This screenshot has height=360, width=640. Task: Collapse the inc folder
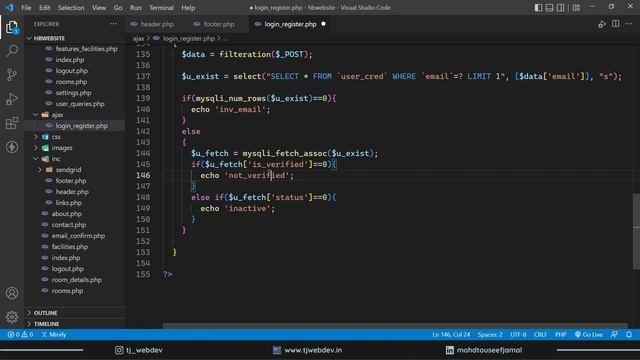(x=56, y=159)
